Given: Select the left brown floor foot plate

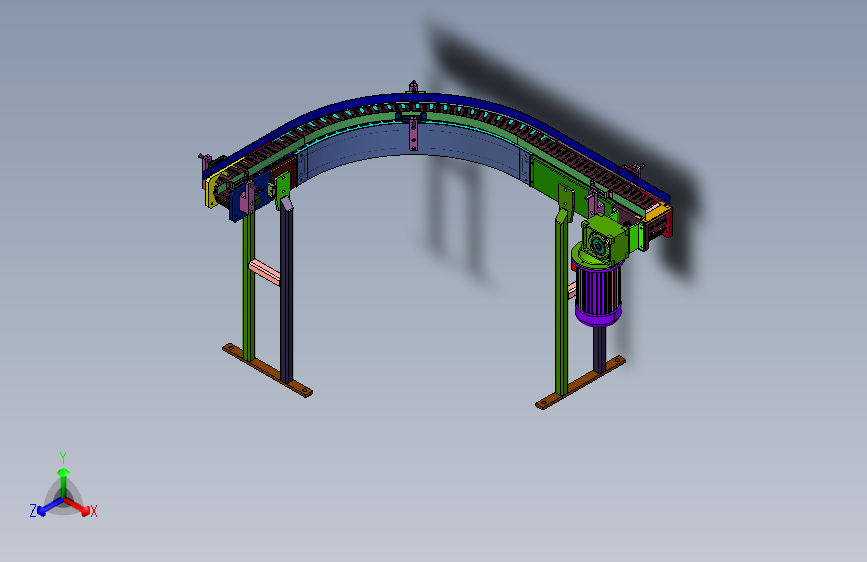Looking at the screenshot, I should coord(267,370).
